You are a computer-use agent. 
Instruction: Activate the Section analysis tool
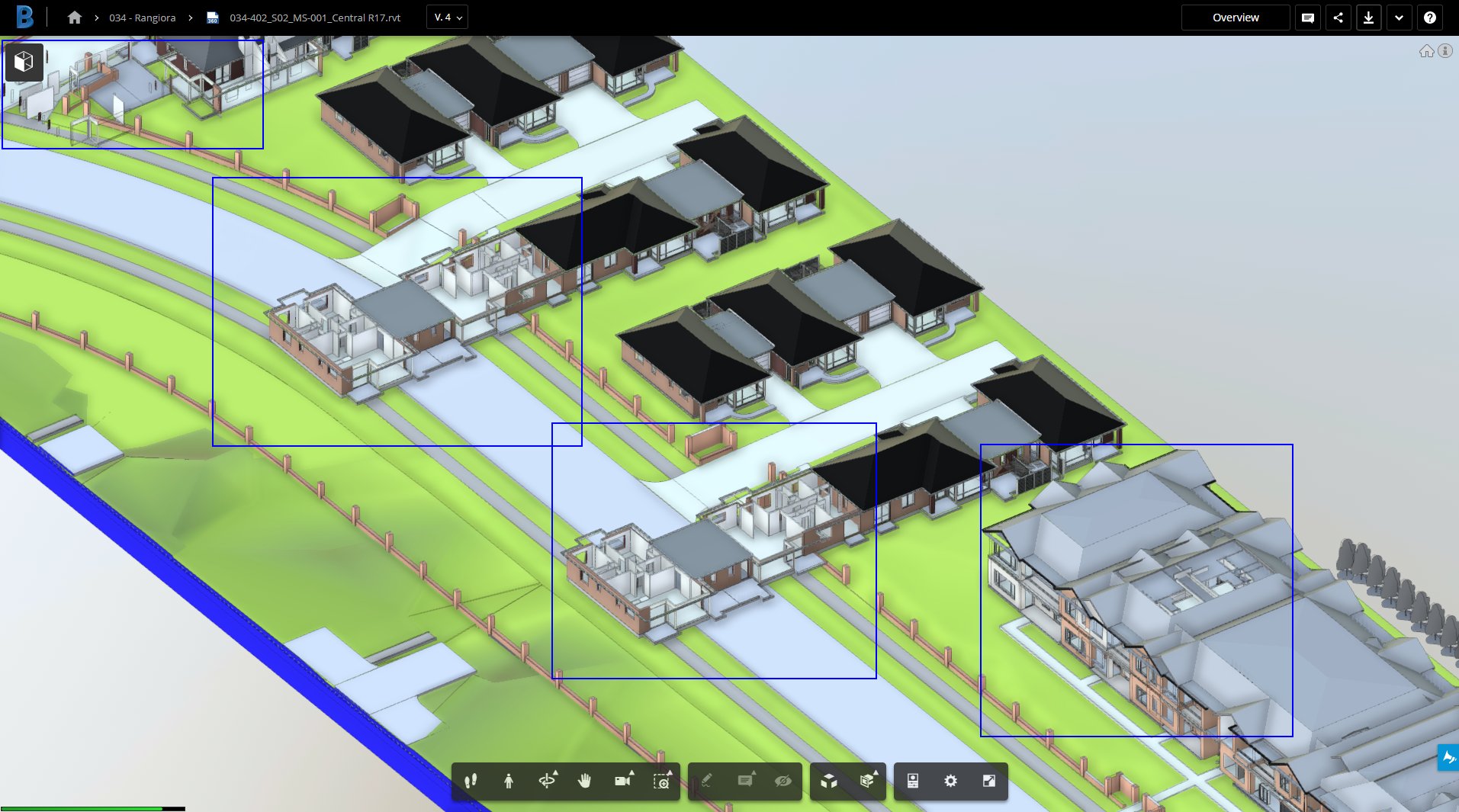coord(867,782)
